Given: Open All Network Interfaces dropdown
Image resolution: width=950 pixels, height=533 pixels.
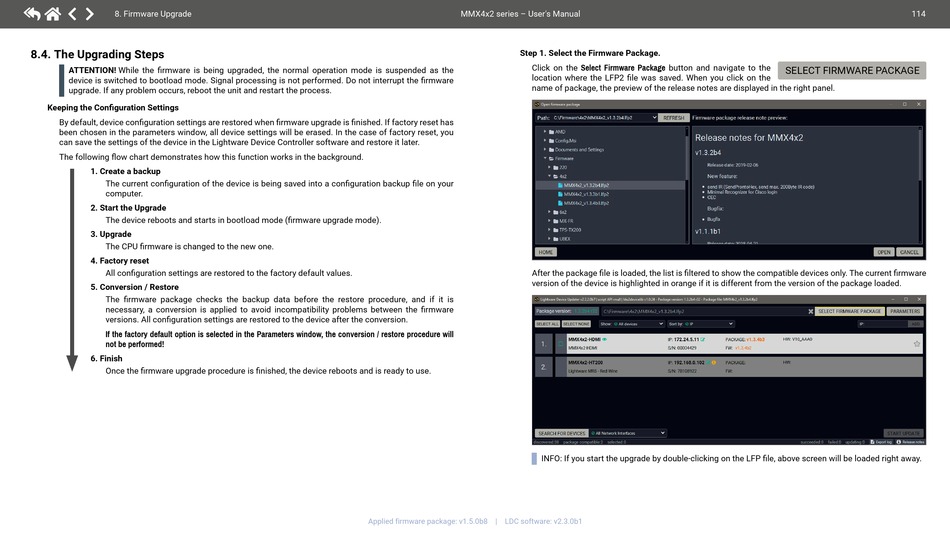Looking at the screenshot, I should (628, 433).
